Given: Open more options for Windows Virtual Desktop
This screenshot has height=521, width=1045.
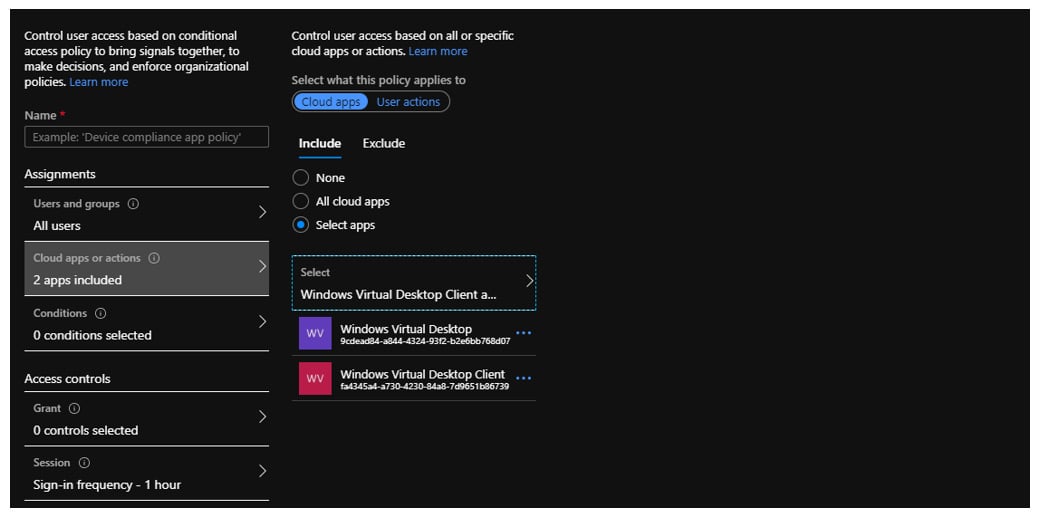Looking at the screenshot, I should 524,332.
